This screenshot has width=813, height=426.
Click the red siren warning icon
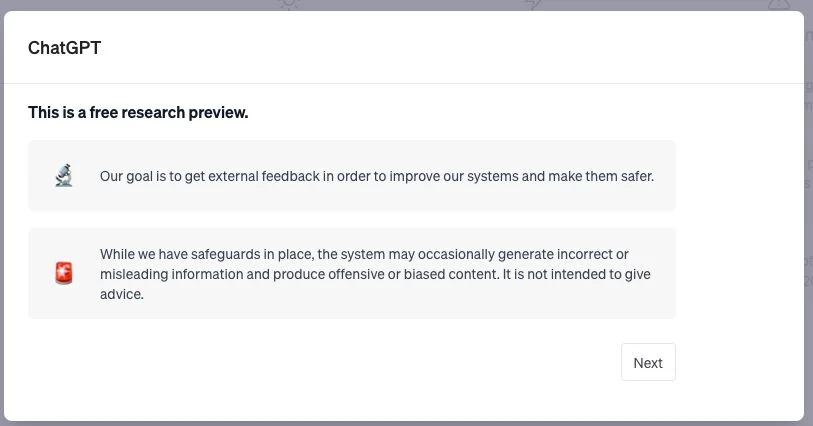(x=64, y=273)
